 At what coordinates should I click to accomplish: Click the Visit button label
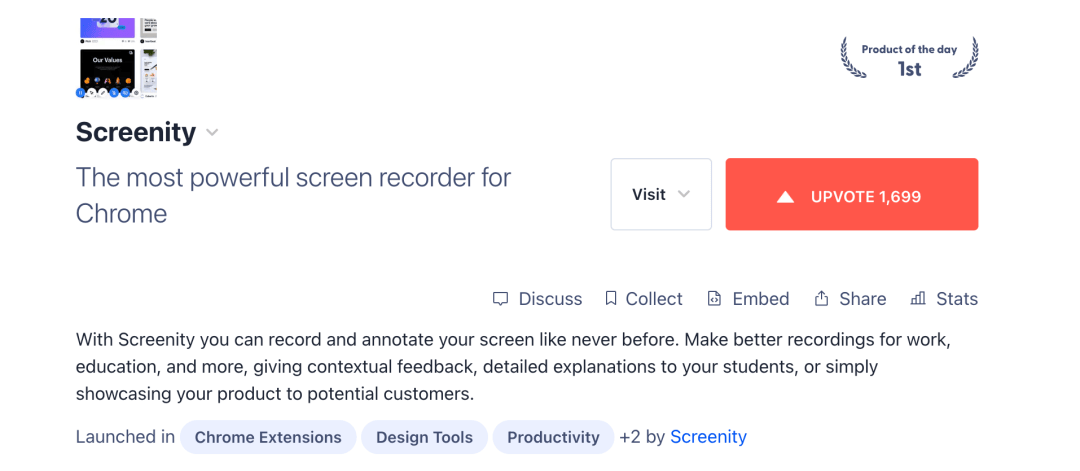(648, 195)
